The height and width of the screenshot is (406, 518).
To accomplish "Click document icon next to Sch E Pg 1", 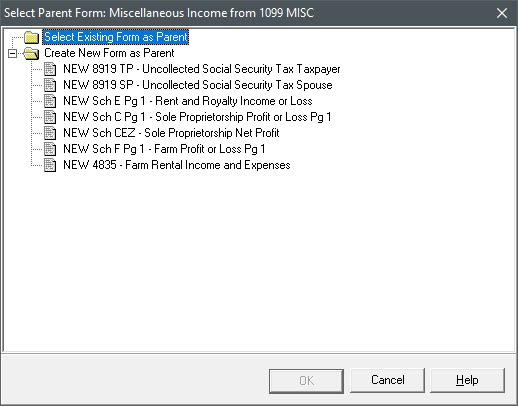I will click(x=50, y=101).
